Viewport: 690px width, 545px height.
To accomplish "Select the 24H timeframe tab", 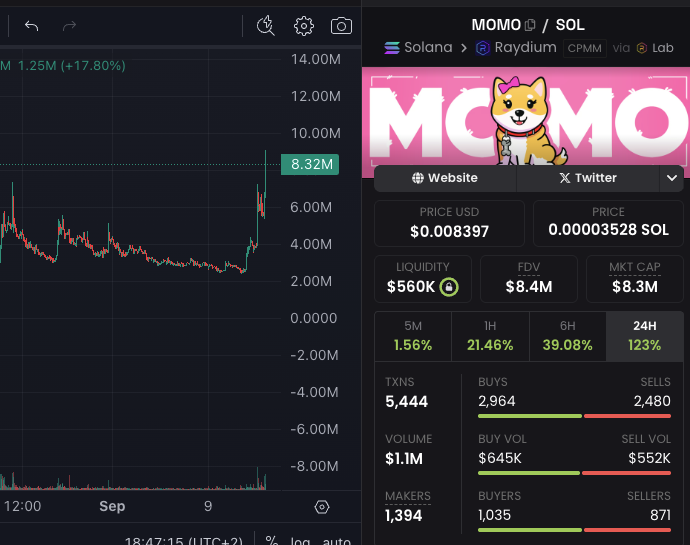I will (645, 336).
